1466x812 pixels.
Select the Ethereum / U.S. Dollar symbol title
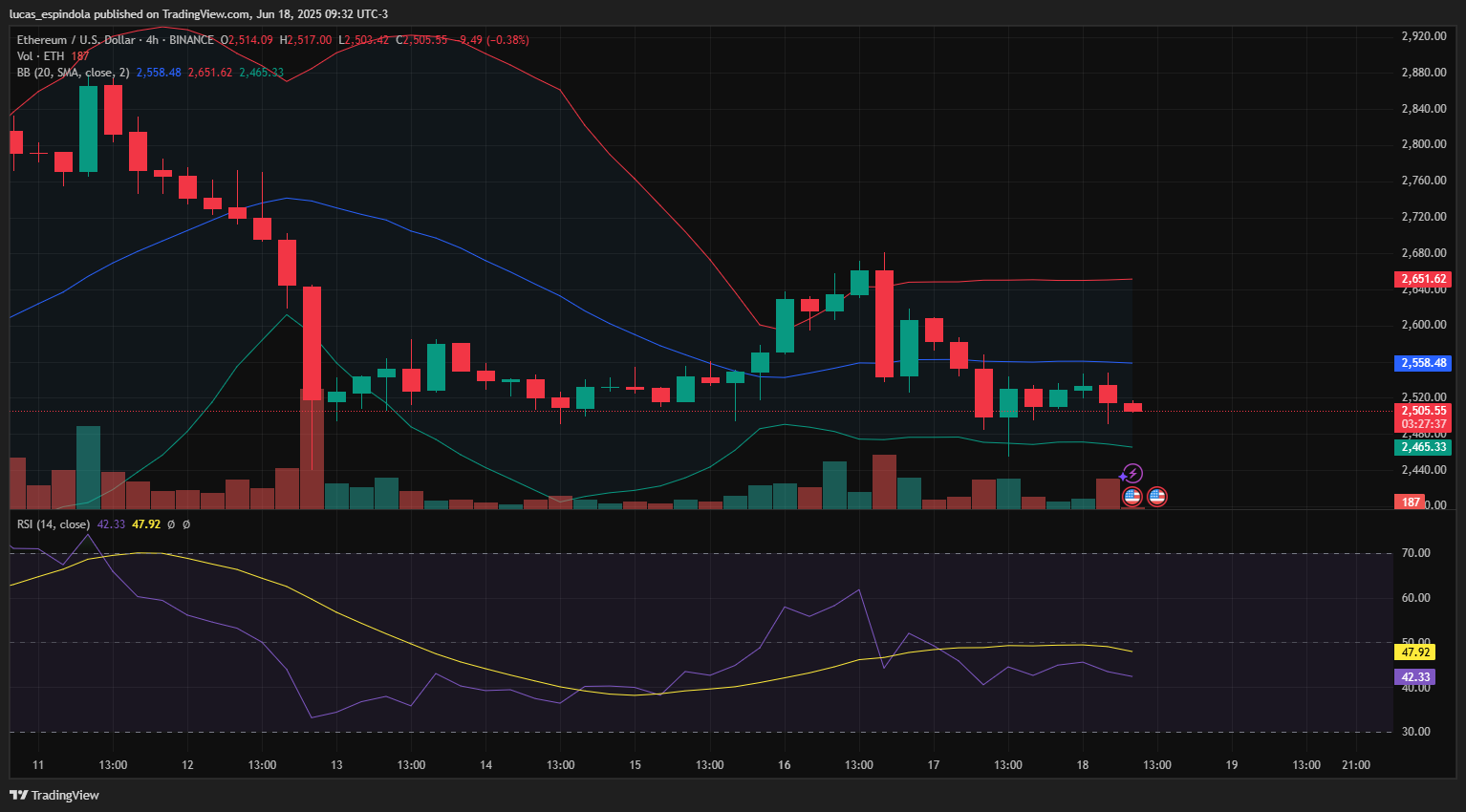coord(75,40)
